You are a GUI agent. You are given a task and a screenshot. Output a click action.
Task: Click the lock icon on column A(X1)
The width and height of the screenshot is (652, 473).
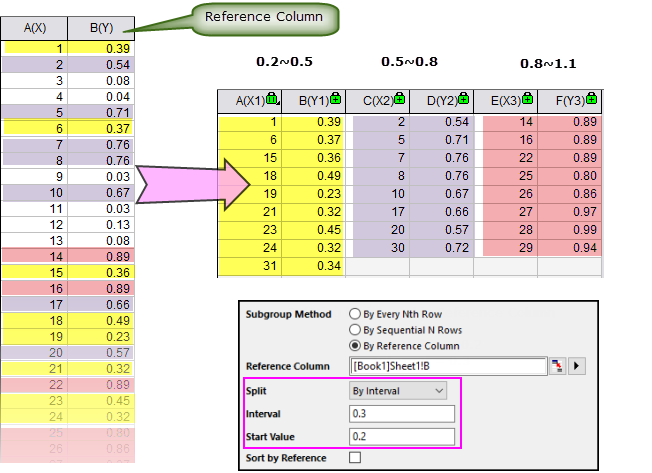tap(272, 99)
